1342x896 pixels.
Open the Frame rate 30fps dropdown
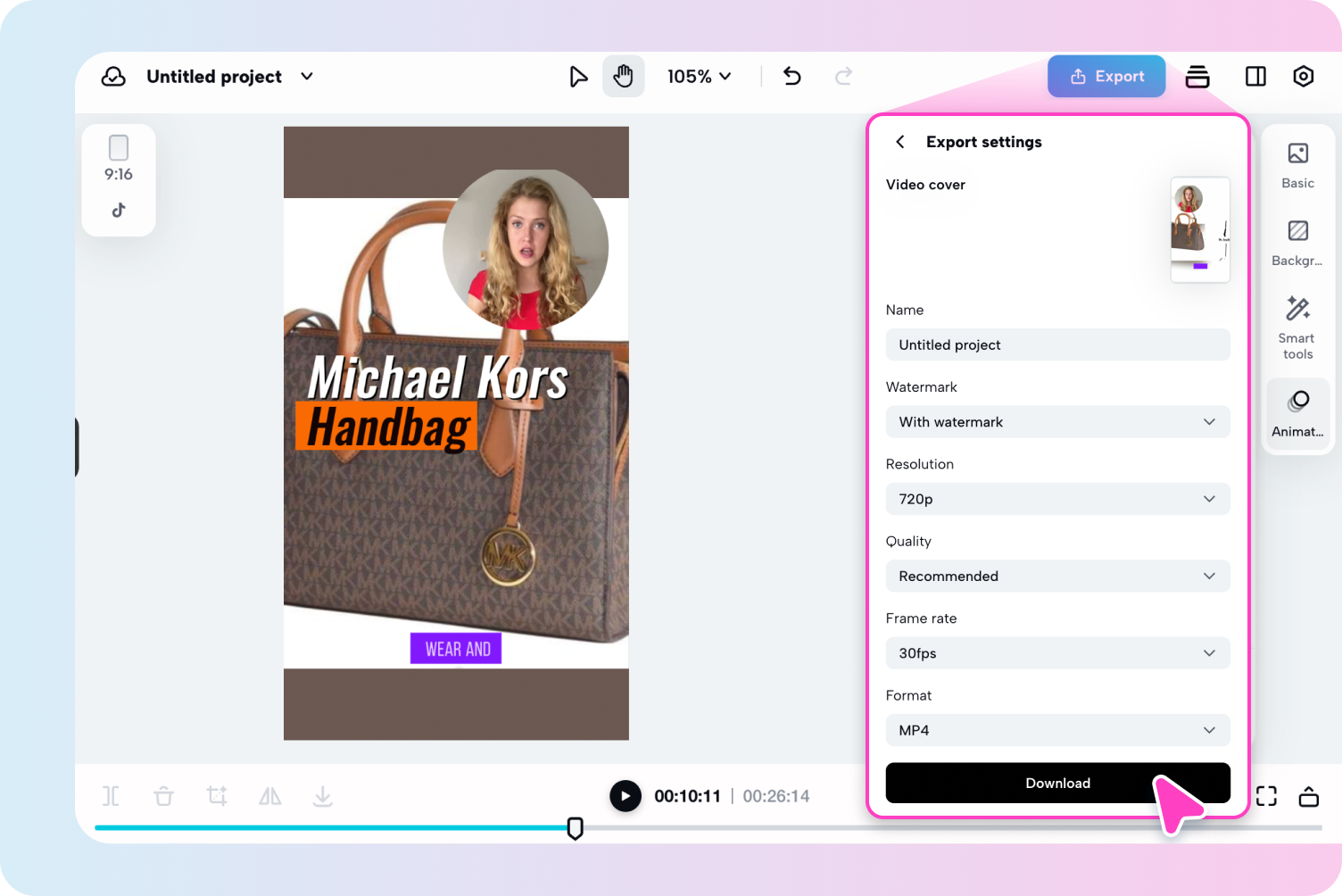pos(1057,653)
